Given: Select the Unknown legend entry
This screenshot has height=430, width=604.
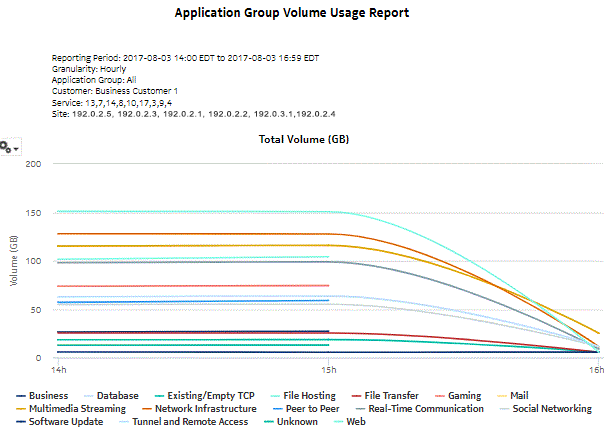Looking at the screenshot, I should click(296, 422).
